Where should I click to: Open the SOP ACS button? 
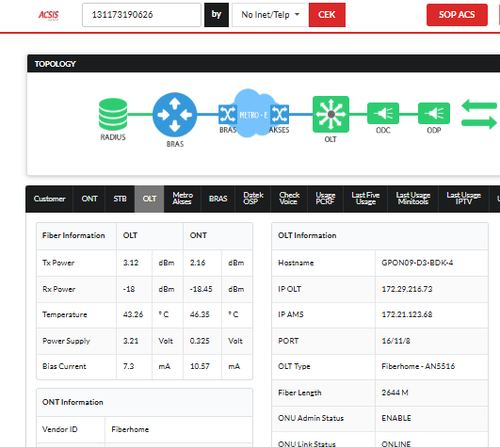click(457, 15)
